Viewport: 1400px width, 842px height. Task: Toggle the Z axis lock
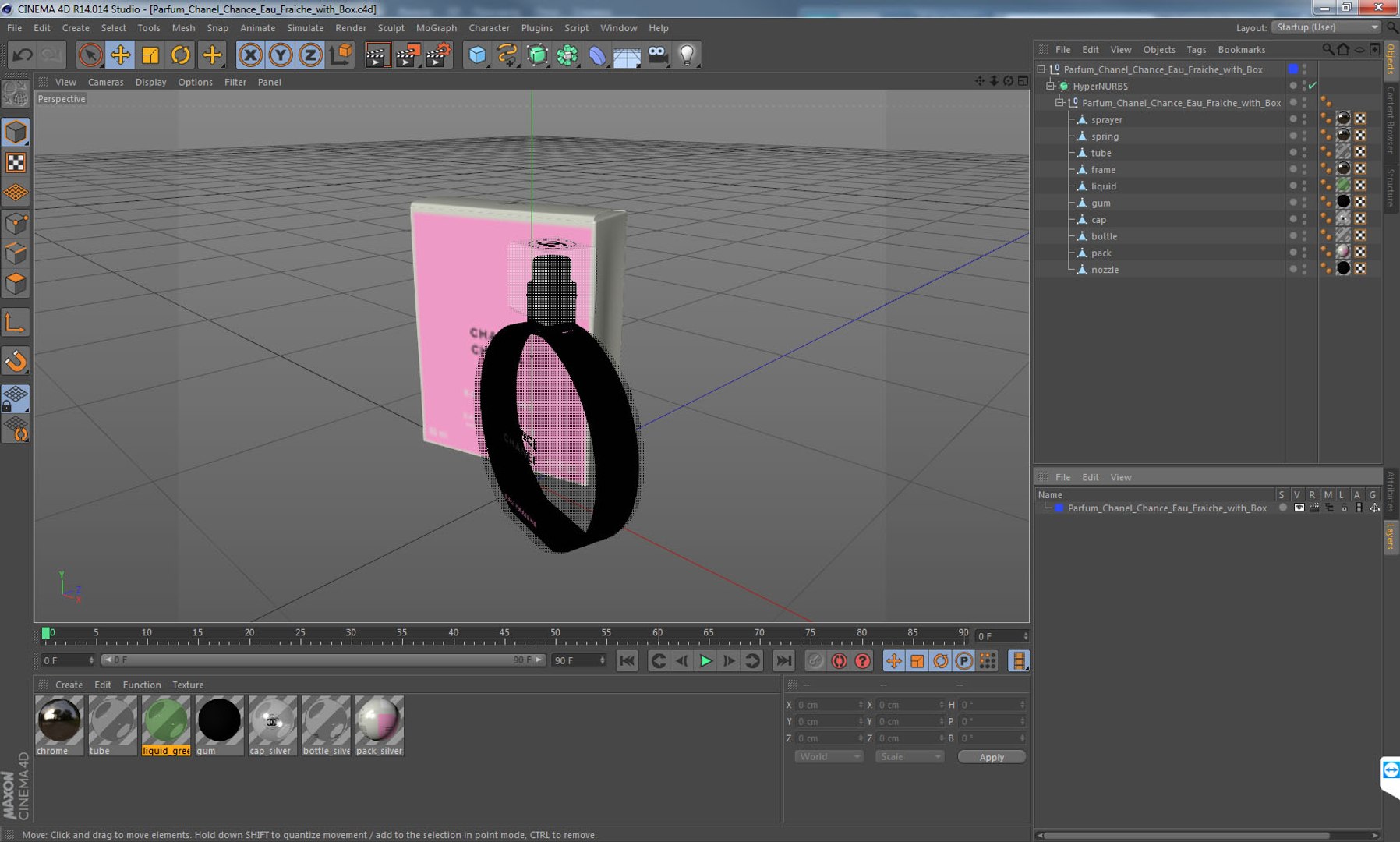[x=310, y=55]
